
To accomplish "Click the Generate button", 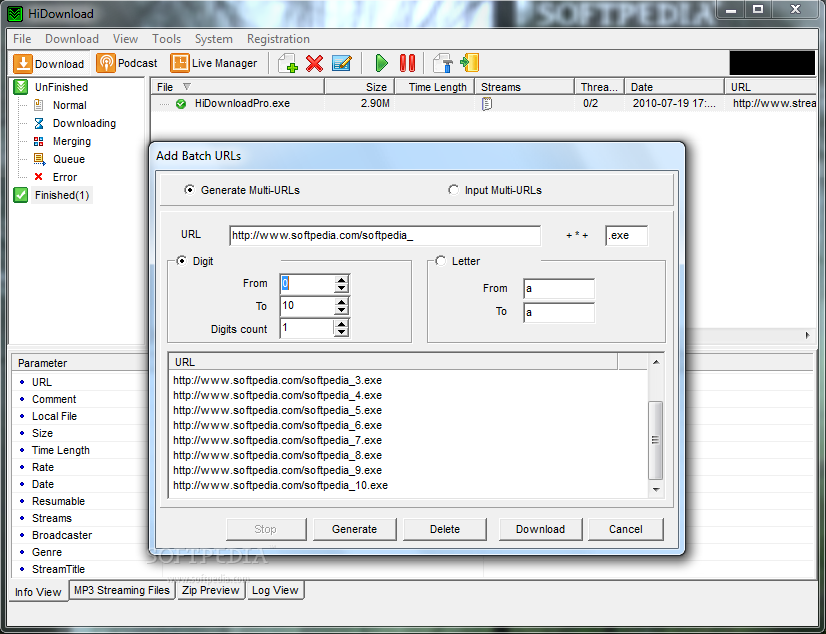I will pyautogui.click(x=355, y=529).
